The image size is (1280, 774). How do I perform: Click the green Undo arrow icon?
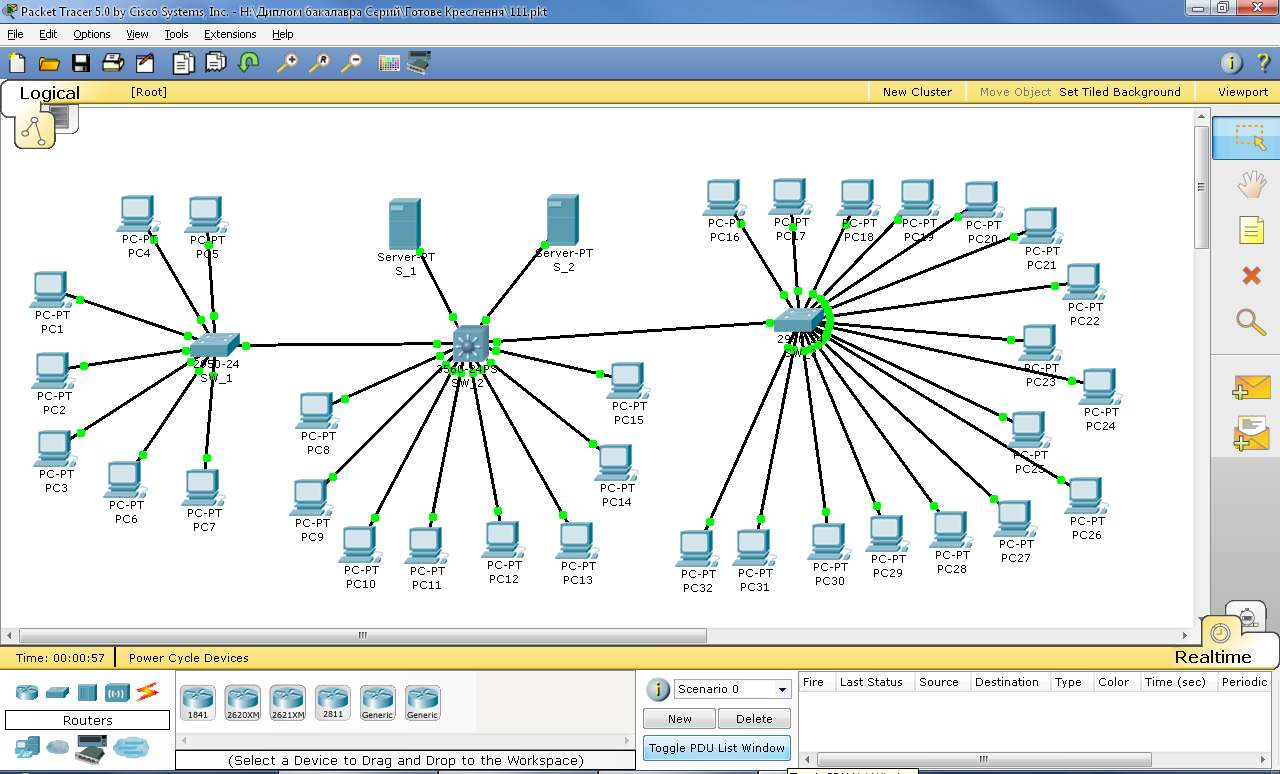click(x=248, y=63)
